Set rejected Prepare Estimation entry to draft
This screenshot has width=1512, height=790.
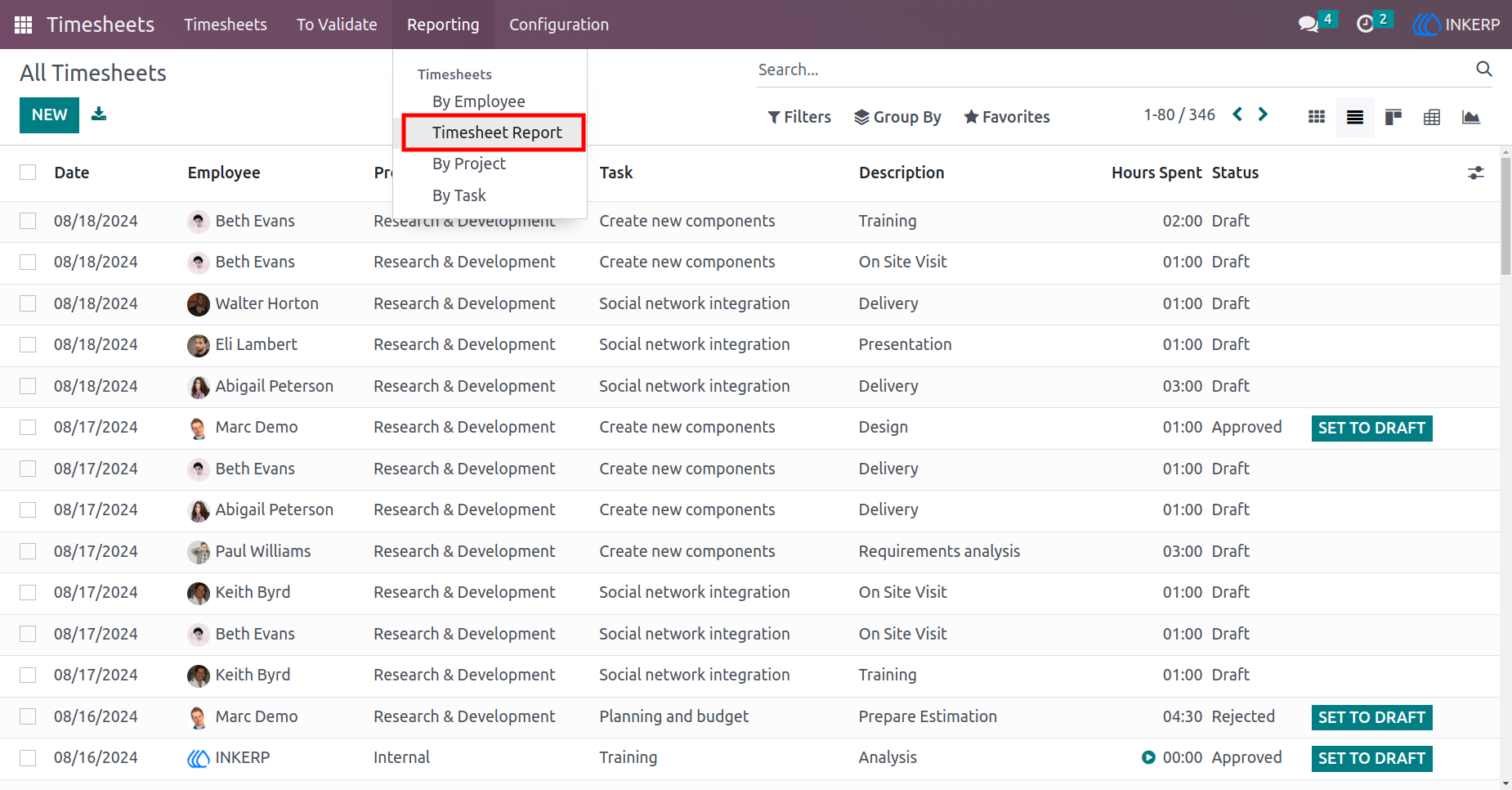click(1371, 717)
